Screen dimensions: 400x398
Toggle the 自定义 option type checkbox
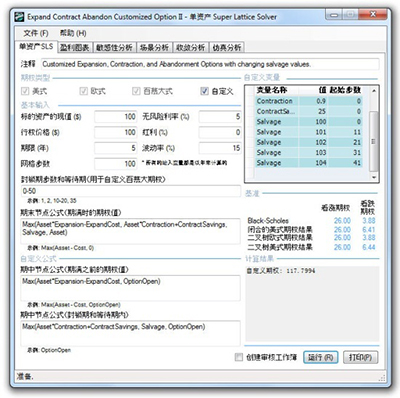pos(204,91)
